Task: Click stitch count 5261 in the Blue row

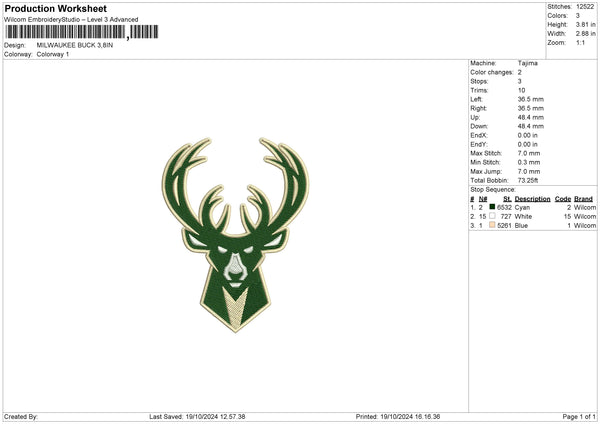Action: [x=504, y=226]
